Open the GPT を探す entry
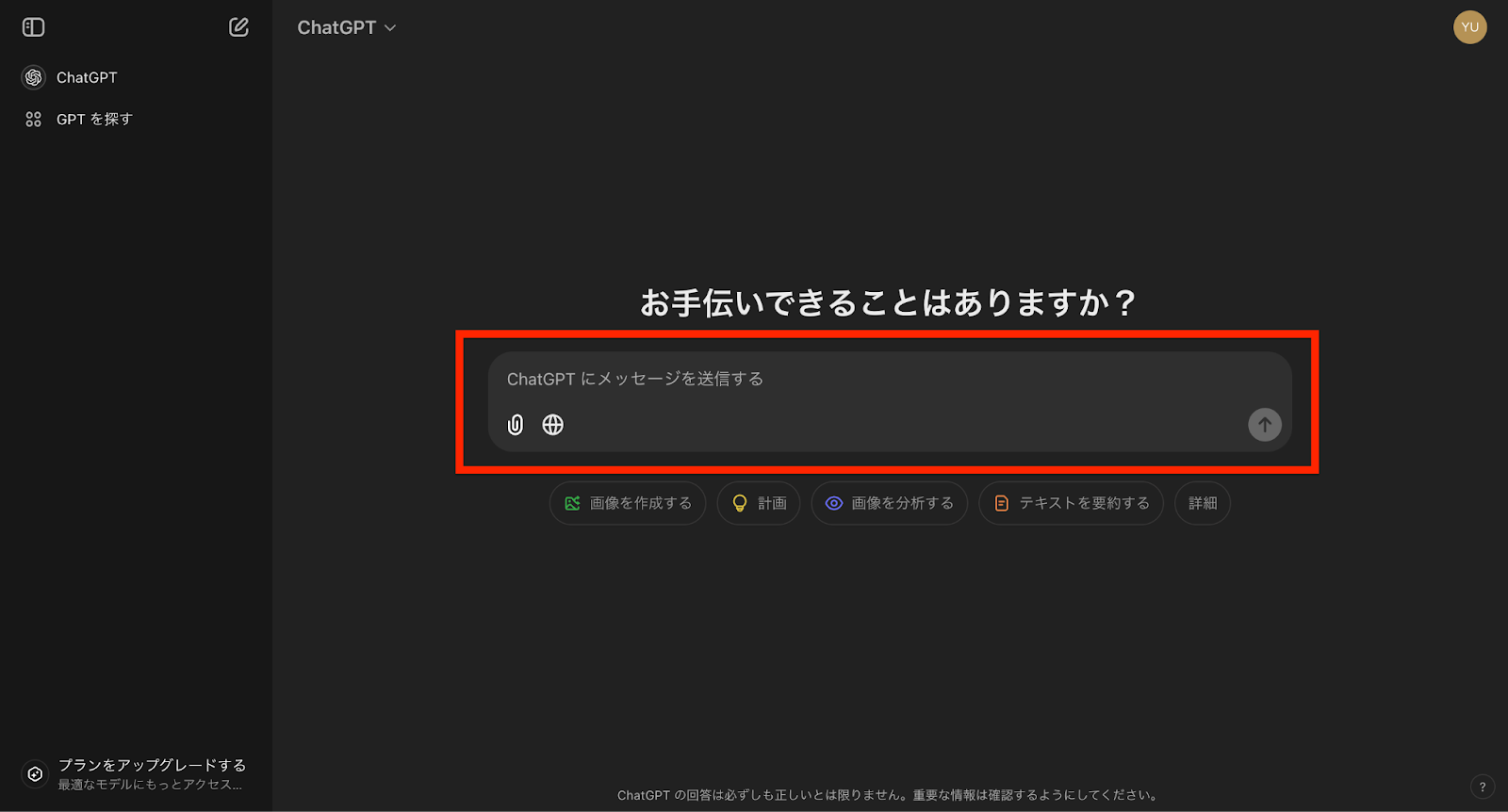This screenshot has height=812, width=1508. [136, 119]
